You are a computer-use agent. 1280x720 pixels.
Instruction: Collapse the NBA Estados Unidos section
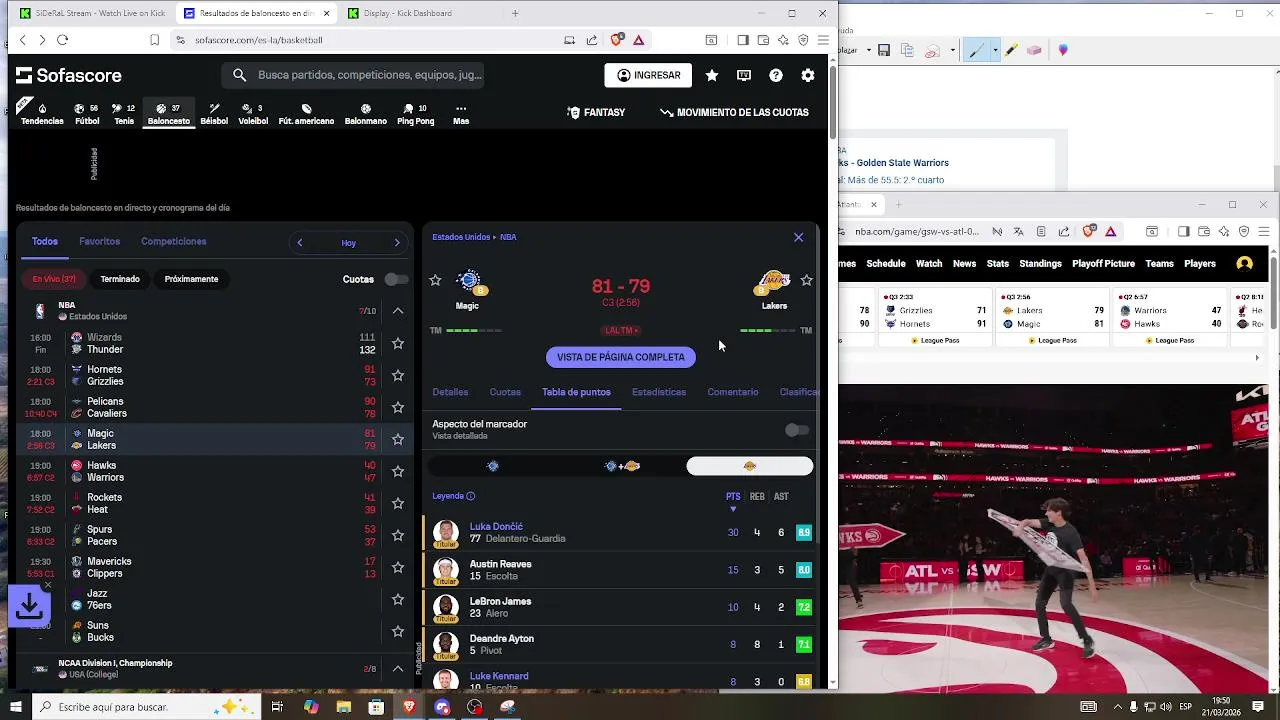(398, 311)
